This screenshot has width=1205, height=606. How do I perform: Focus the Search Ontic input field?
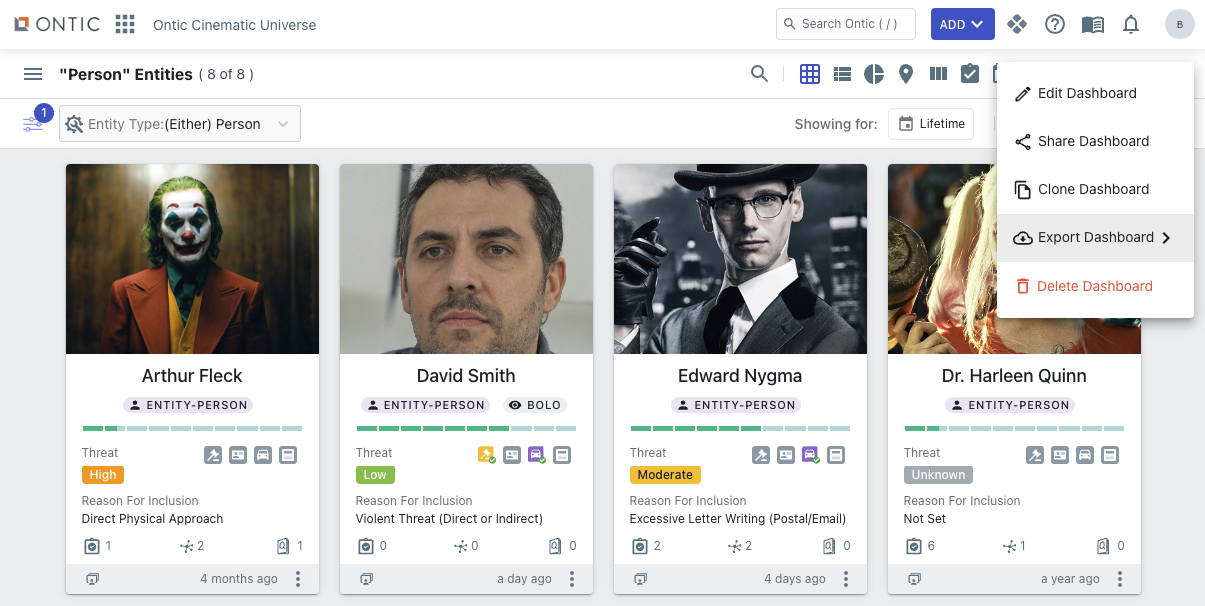[x=845, y=24]
